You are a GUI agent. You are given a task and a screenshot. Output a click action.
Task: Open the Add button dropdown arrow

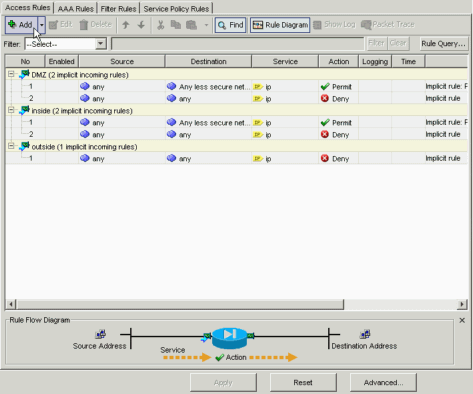(x=42, y=25)
